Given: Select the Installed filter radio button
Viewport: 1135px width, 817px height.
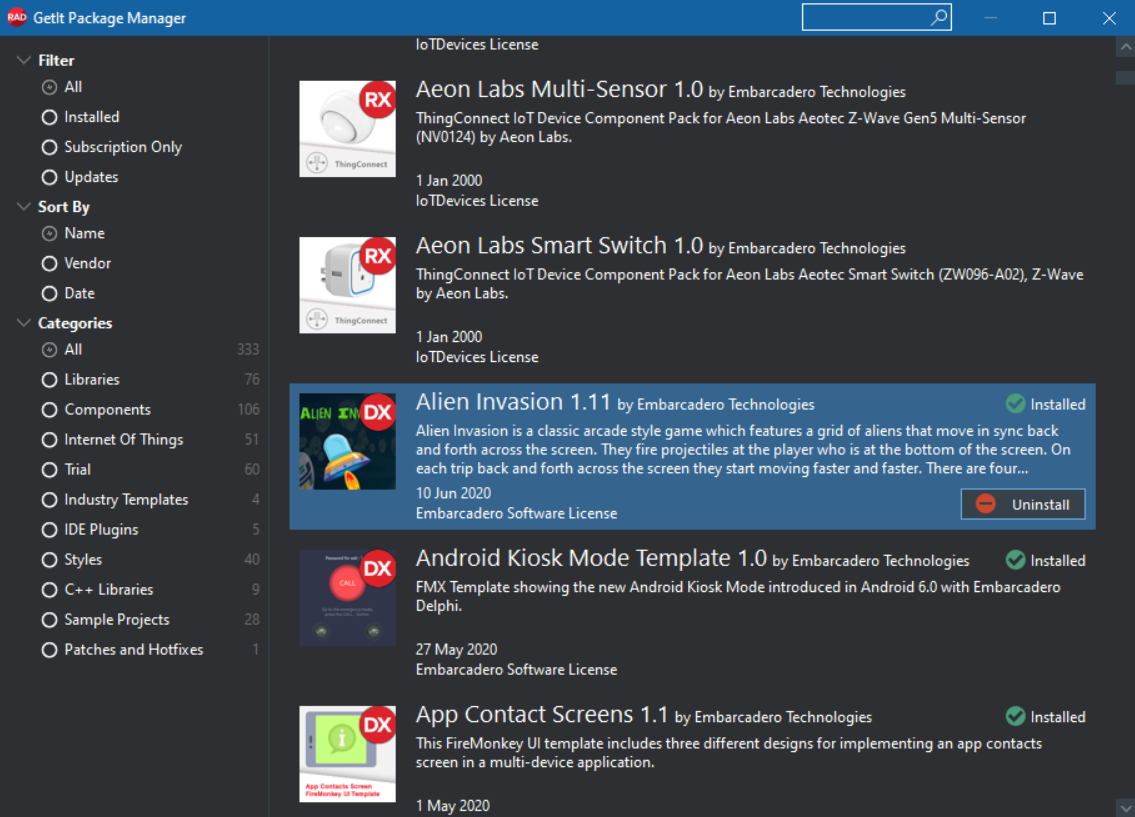Looking at the screenshot, I should [49, 117].
